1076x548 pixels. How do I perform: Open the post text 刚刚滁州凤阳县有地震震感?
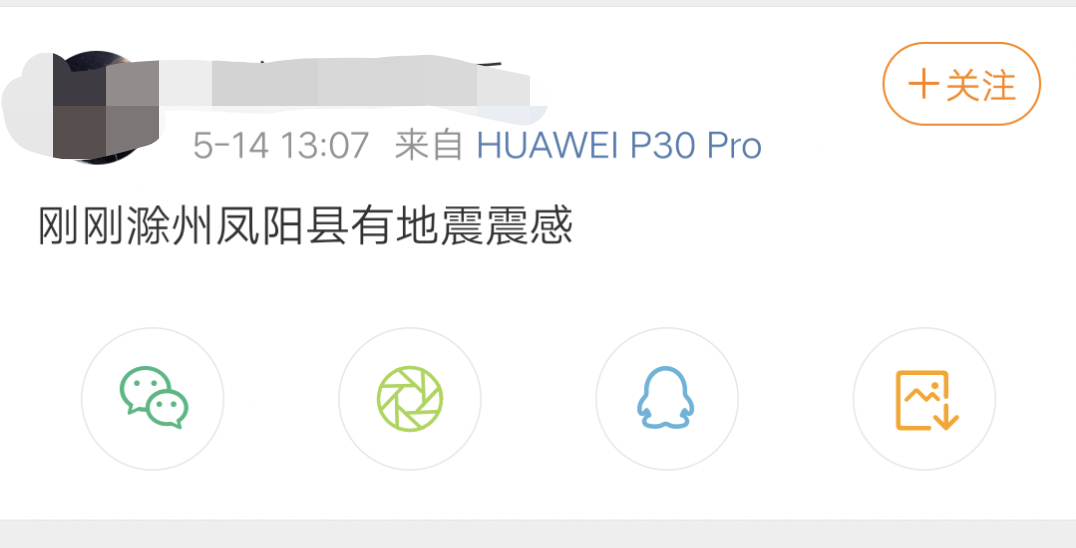tap(305, 226)
